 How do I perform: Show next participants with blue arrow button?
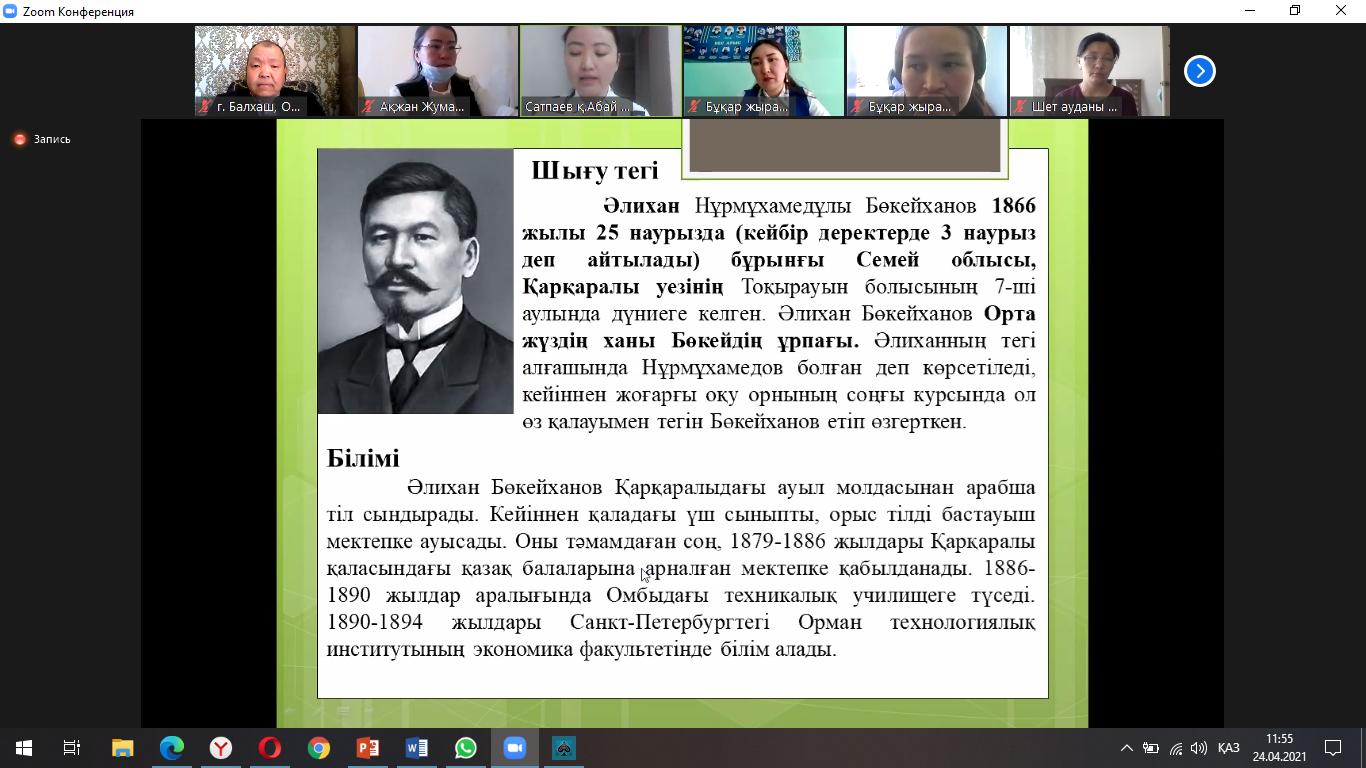pyautogui.click(x=1199, y=71)
